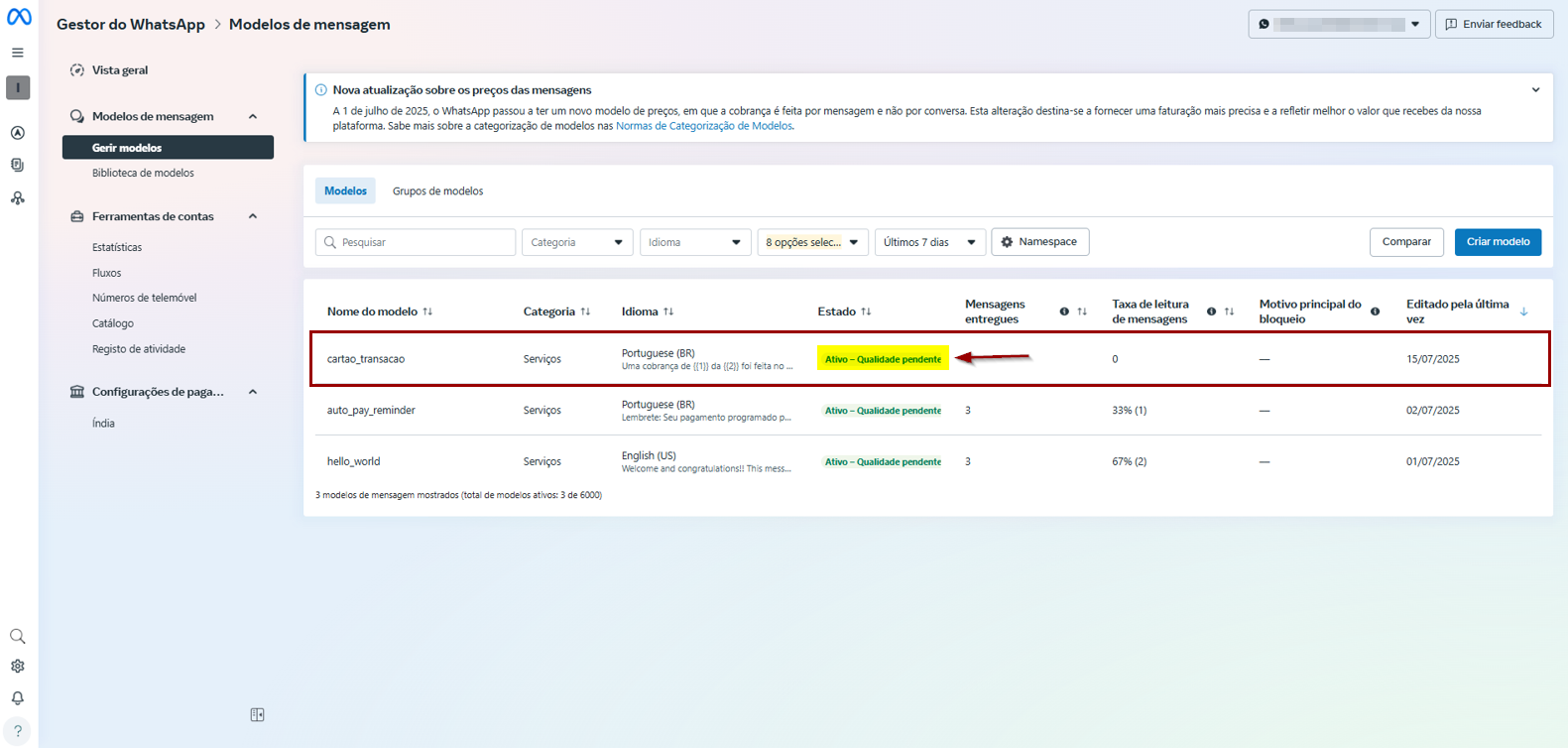Collapse sidebar using the panel toggle icon
This screenshot has height=748, width=1568.
(257, 715)
